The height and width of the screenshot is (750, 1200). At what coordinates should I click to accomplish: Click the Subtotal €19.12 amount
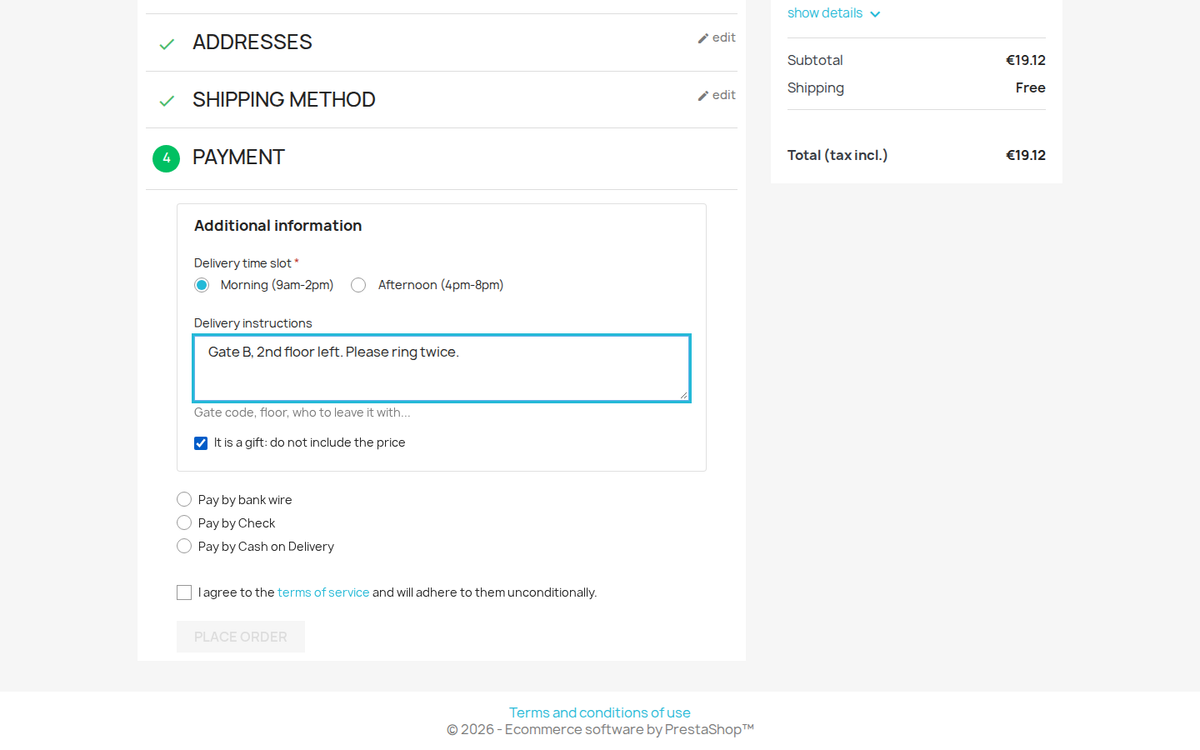click(x=1026, y=60)
